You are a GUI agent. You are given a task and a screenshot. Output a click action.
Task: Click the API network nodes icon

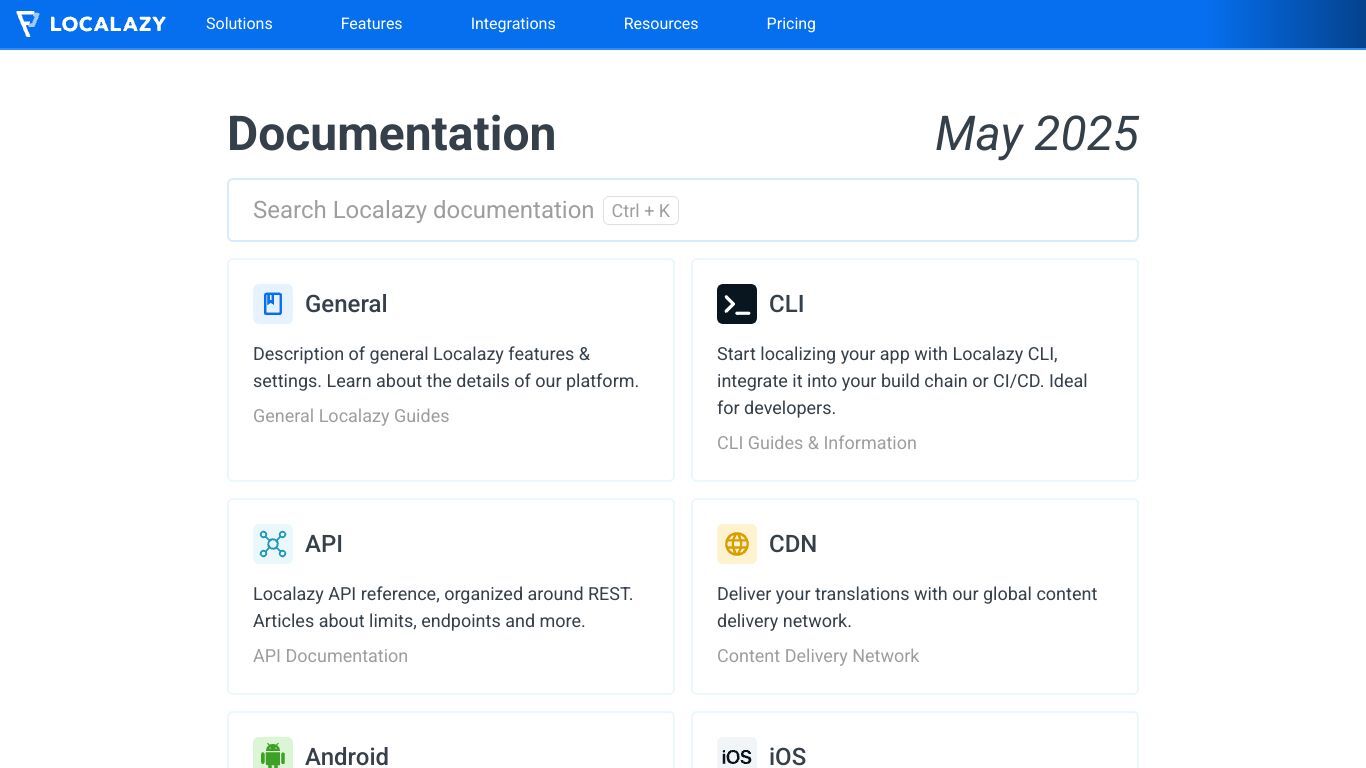coord(273,544)
